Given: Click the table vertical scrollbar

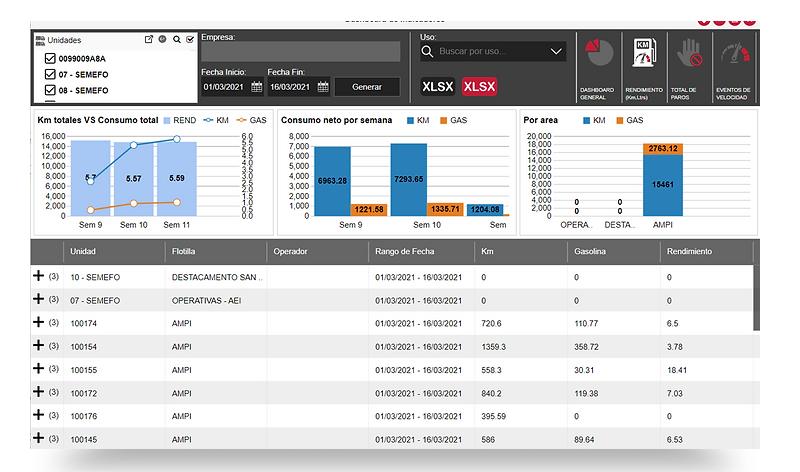Looking at the screenshot, I should [757, 297].
